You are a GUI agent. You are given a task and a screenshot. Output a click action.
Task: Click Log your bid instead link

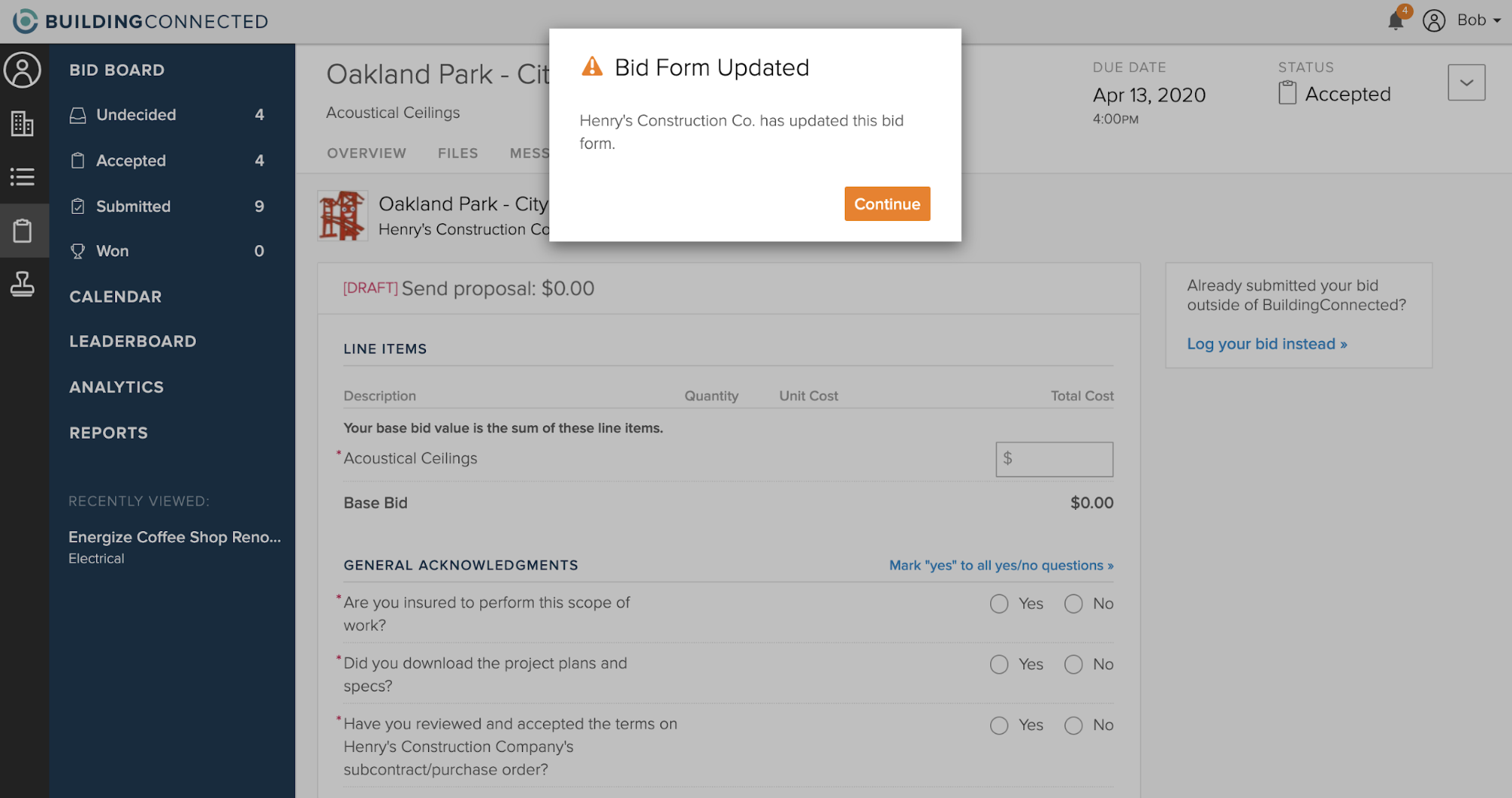(1267, 343)
